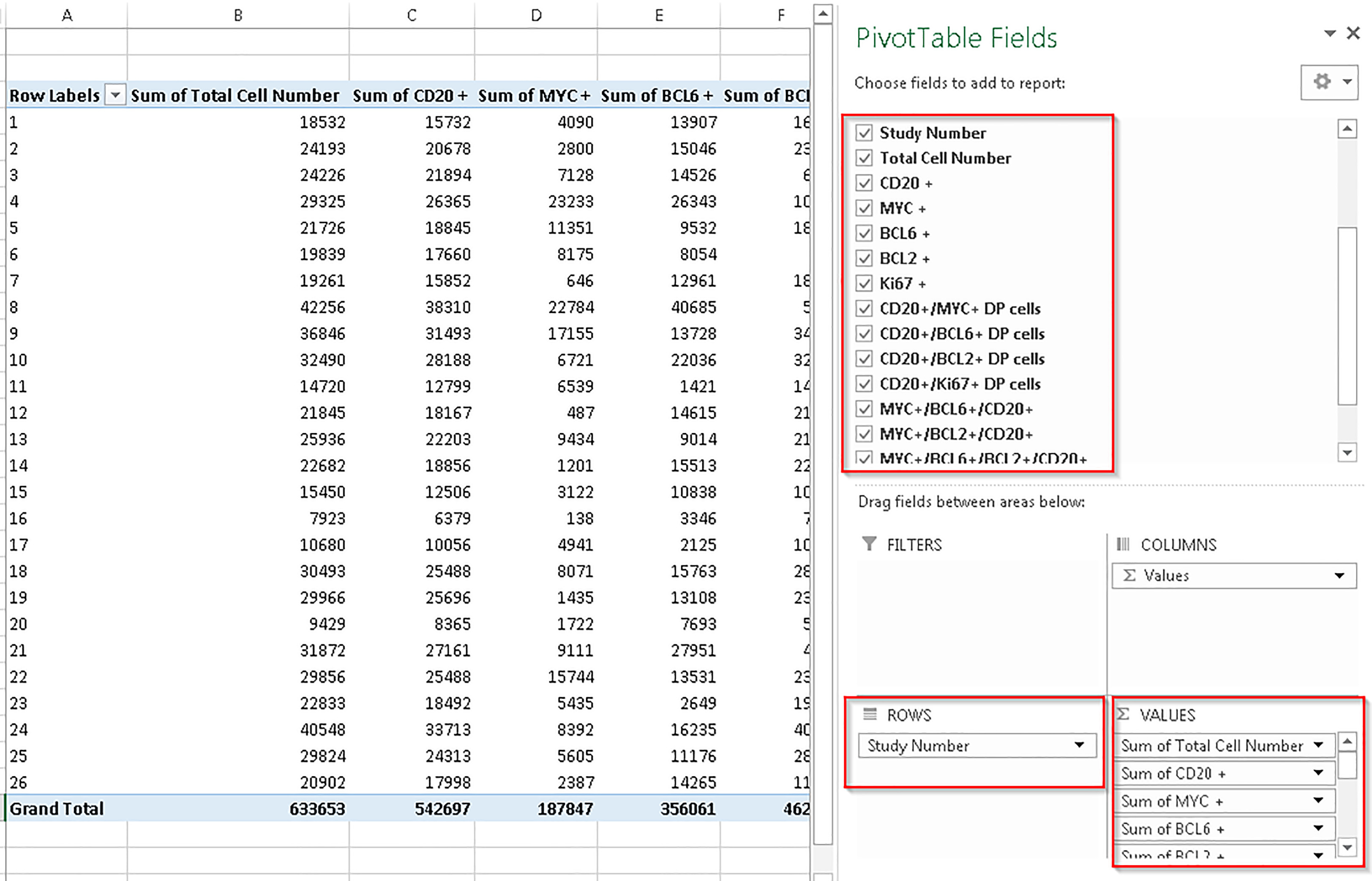
Task: Open the Study Number dropdown in ROWS
Action: 1079,745
